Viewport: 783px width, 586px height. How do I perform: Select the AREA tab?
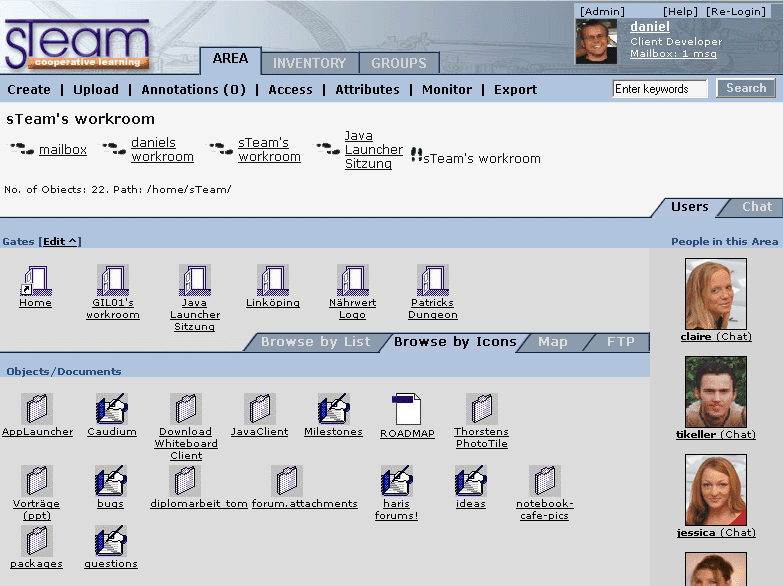point(230,59)
